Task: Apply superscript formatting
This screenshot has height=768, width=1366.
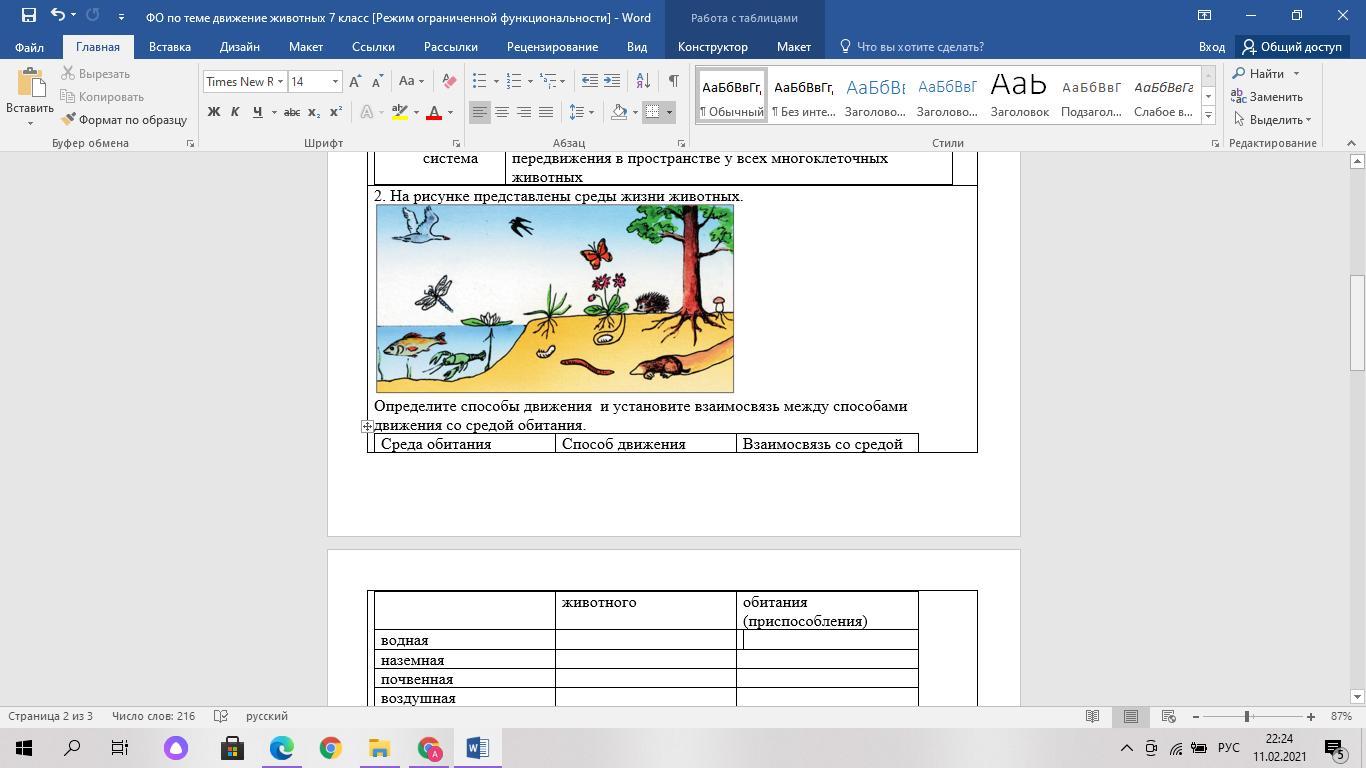Action: pos(336,112)
